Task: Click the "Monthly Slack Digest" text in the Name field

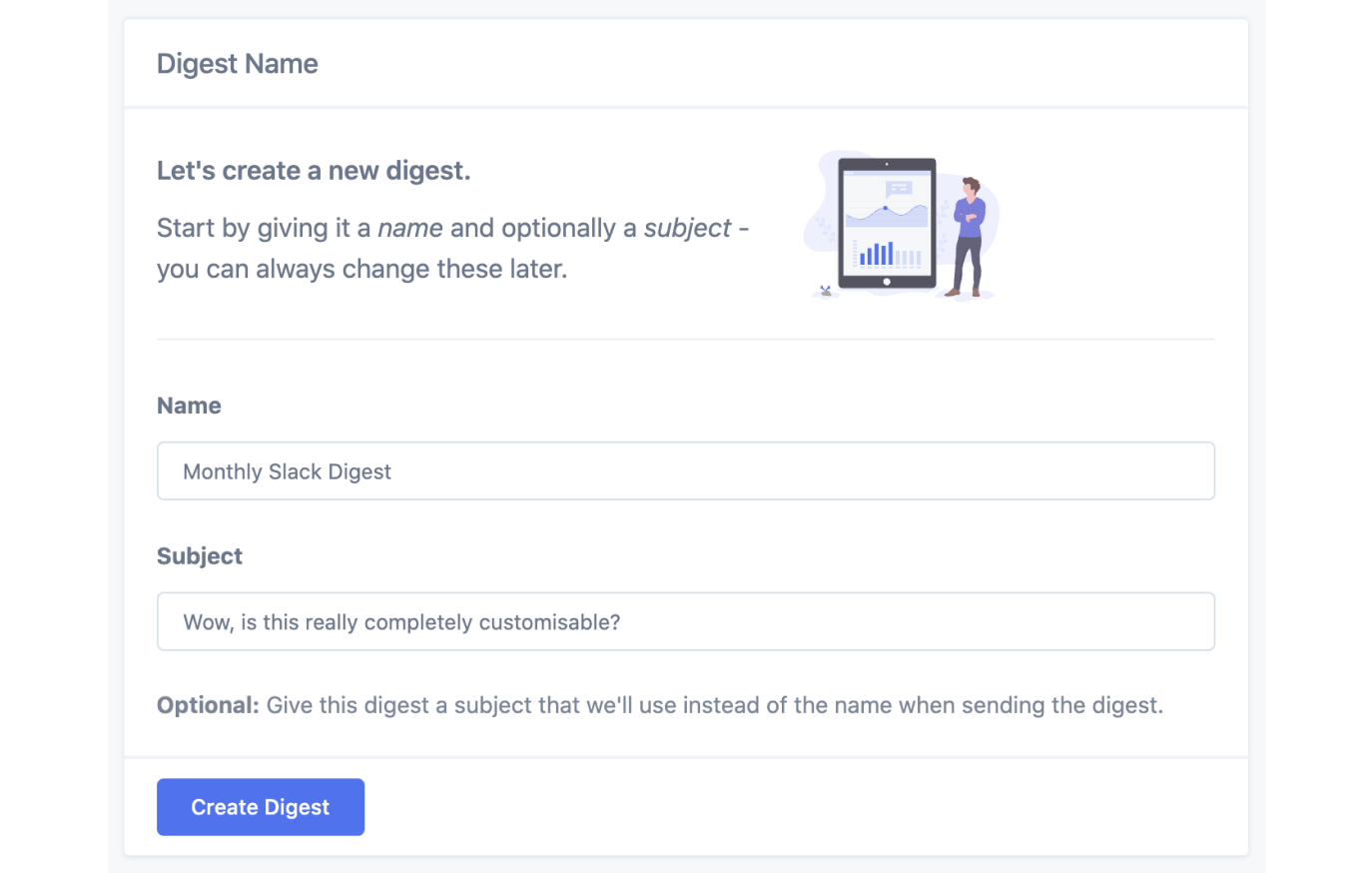Action: 288,471
